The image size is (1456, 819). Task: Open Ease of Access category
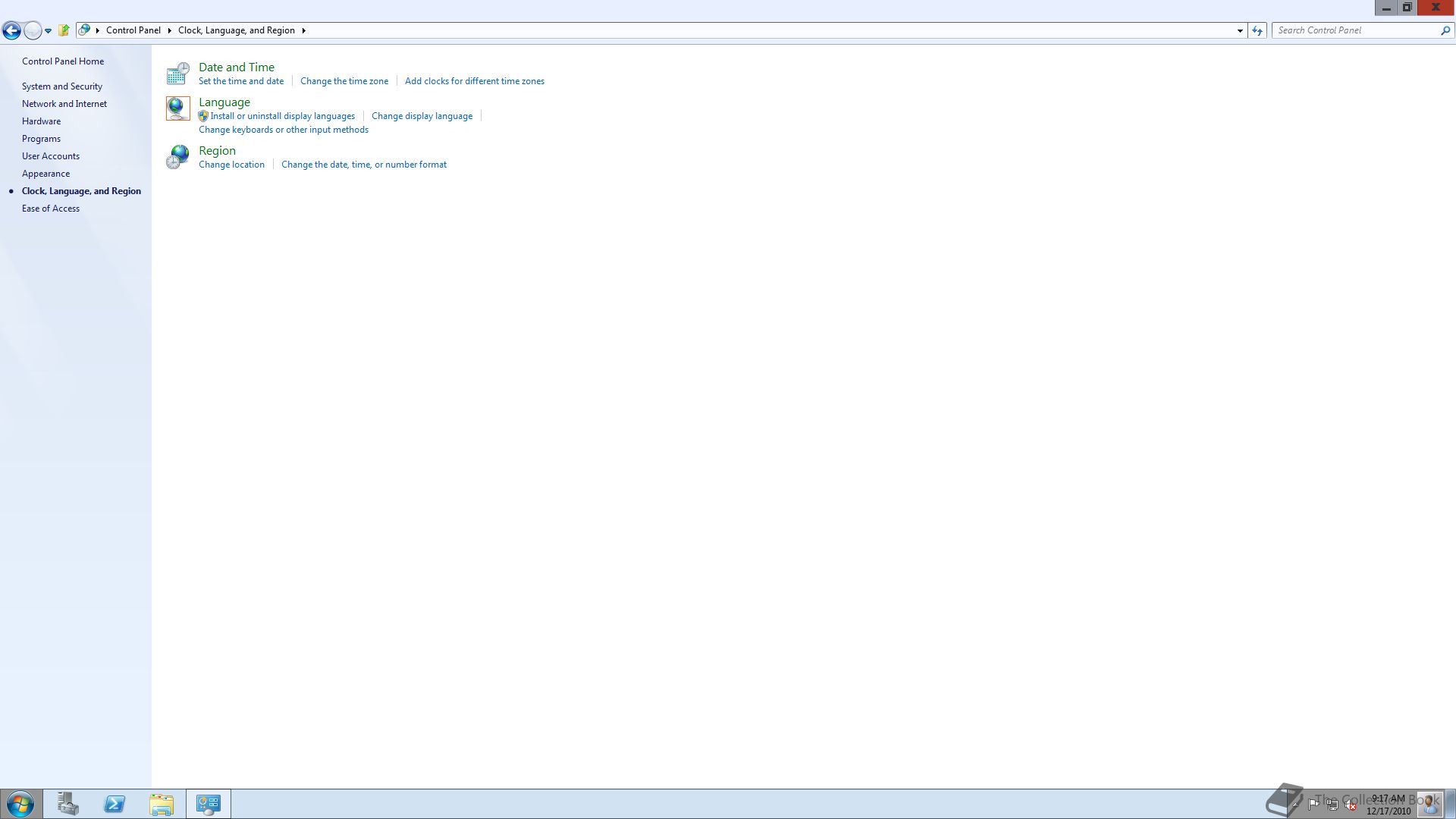point(51,209)
